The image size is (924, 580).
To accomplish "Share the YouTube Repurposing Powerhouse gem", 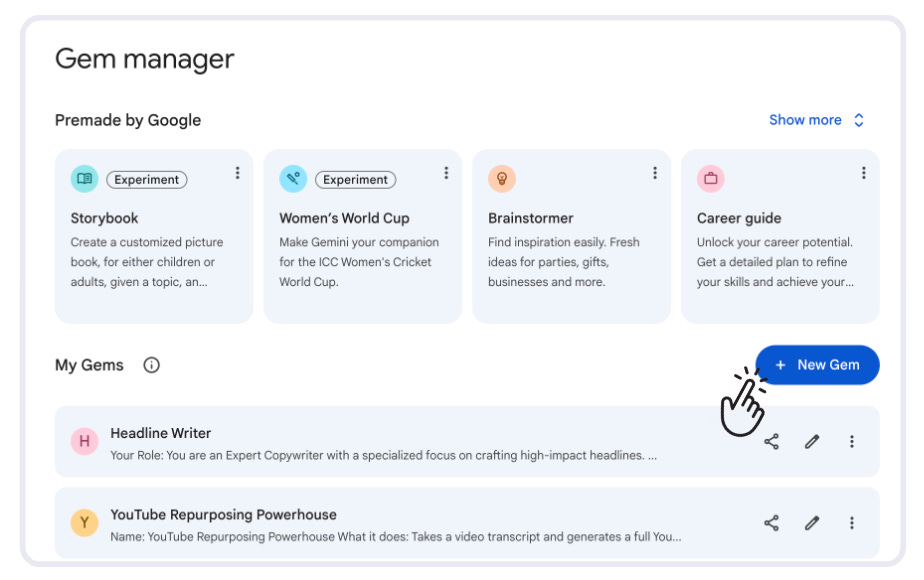I will click(771, 522).
